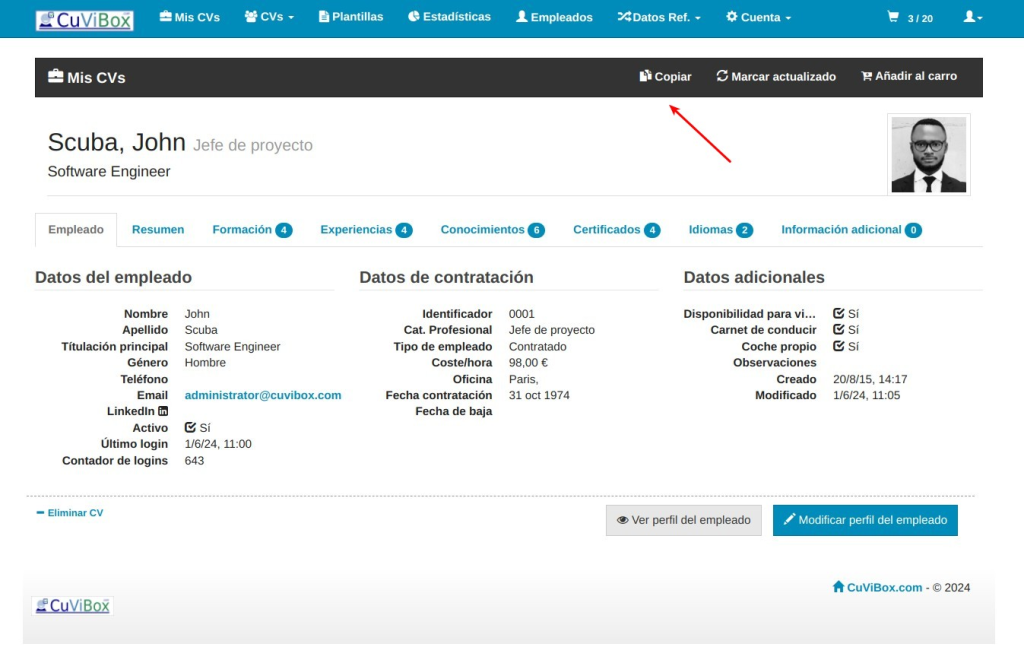Toggle the Coche propio checkbox
This screenshot has width=1024, height=666.
click(839, 347)
